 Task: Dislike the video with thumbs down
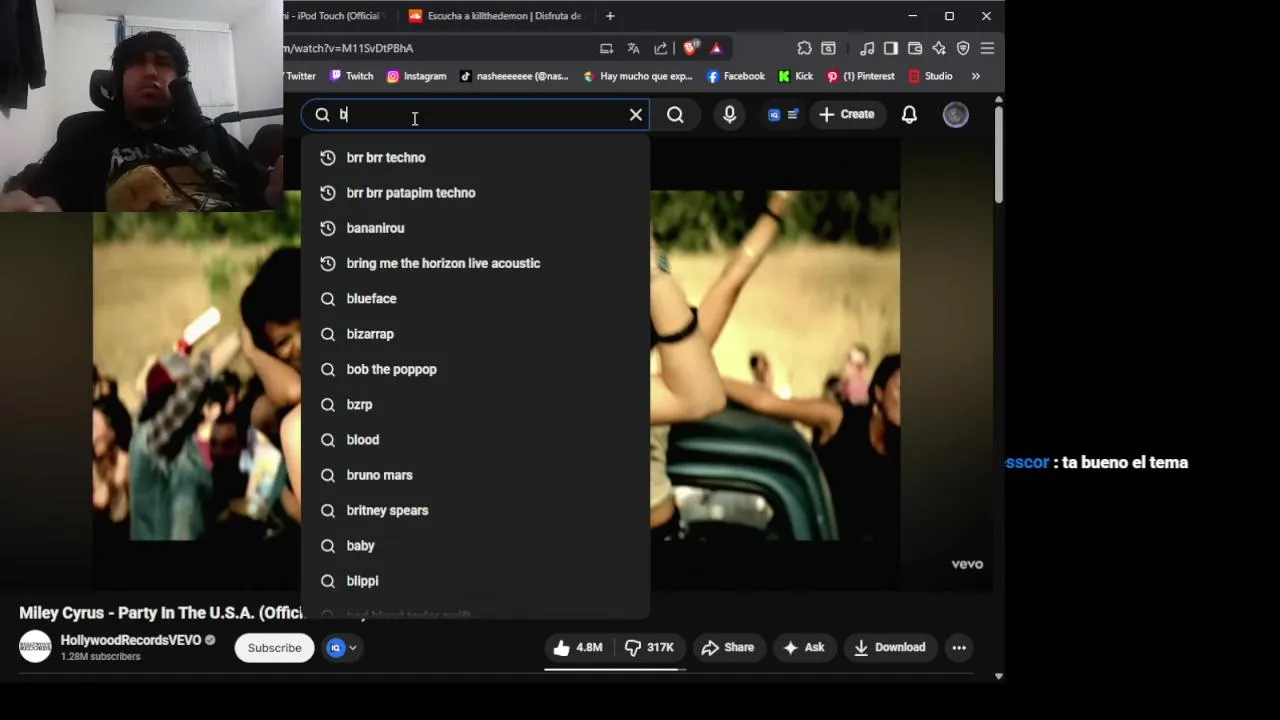[649, 648]
